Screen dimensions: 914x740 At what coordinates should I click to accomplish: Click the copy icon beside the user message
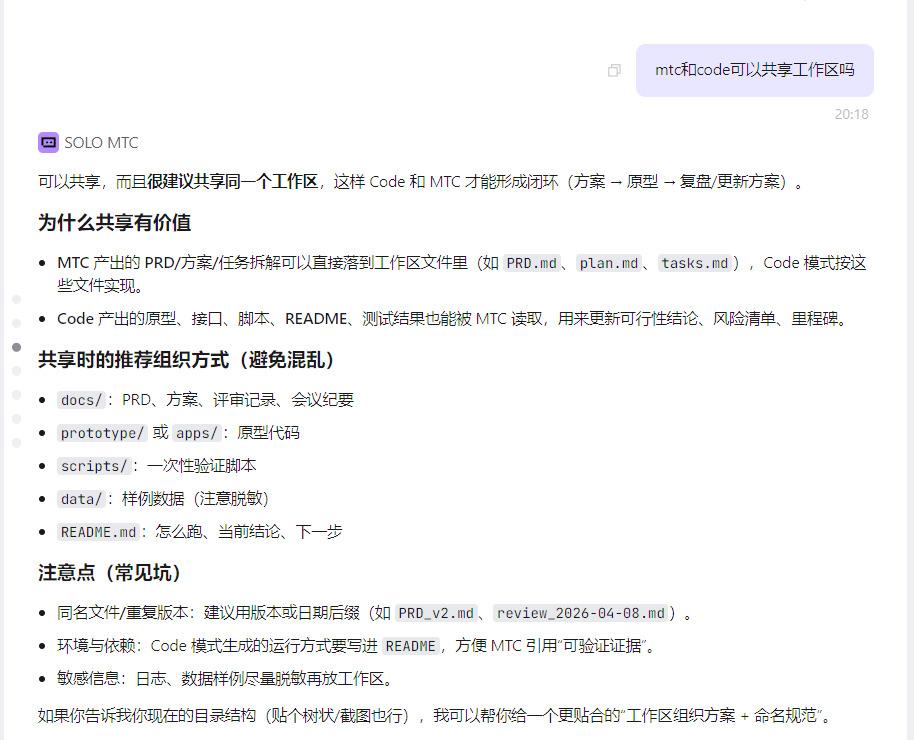tap(614, 71)
